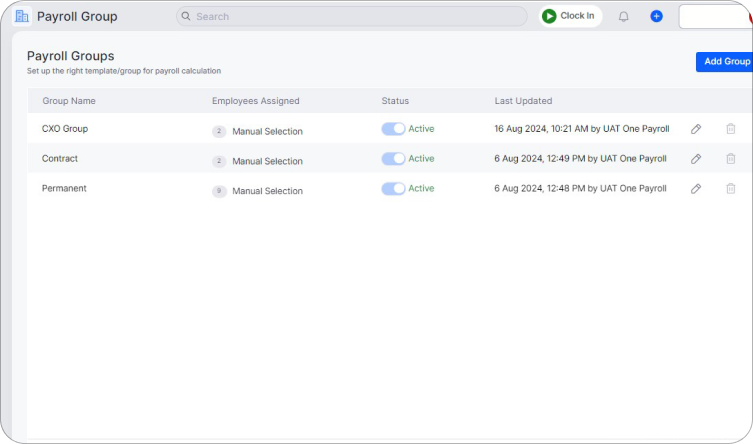
Task: Edit the CXO Group row
Action: tap(696, 129)
